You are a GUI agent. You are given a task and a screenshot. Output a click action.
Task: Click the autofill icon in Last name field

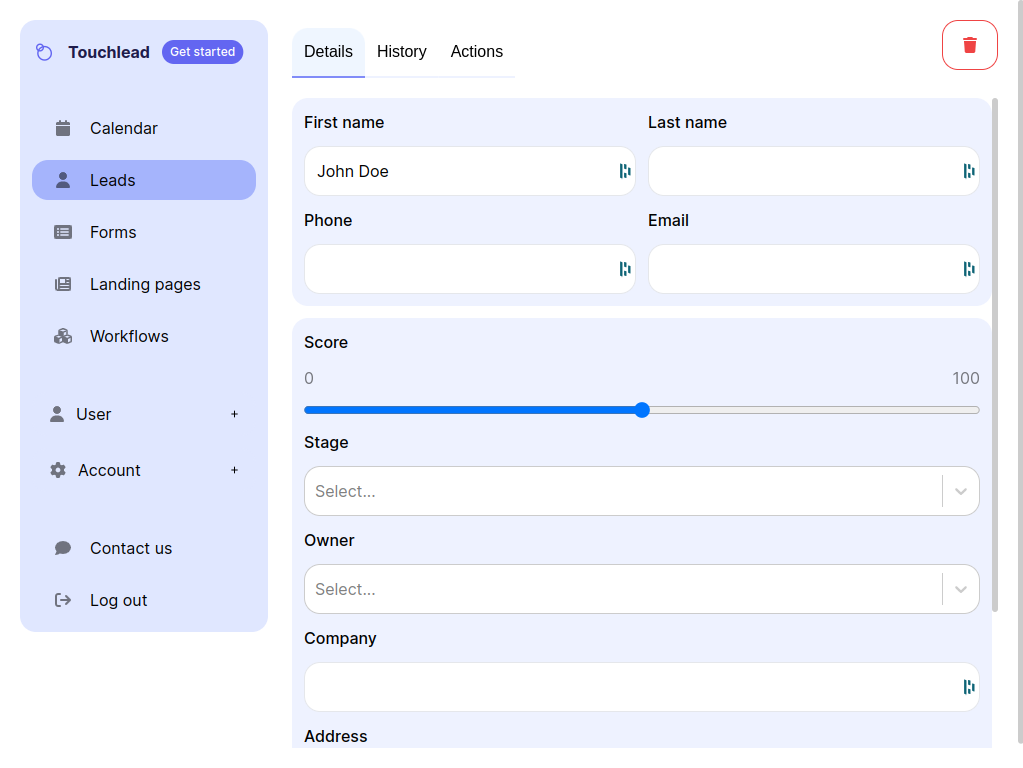click(969, 171)
